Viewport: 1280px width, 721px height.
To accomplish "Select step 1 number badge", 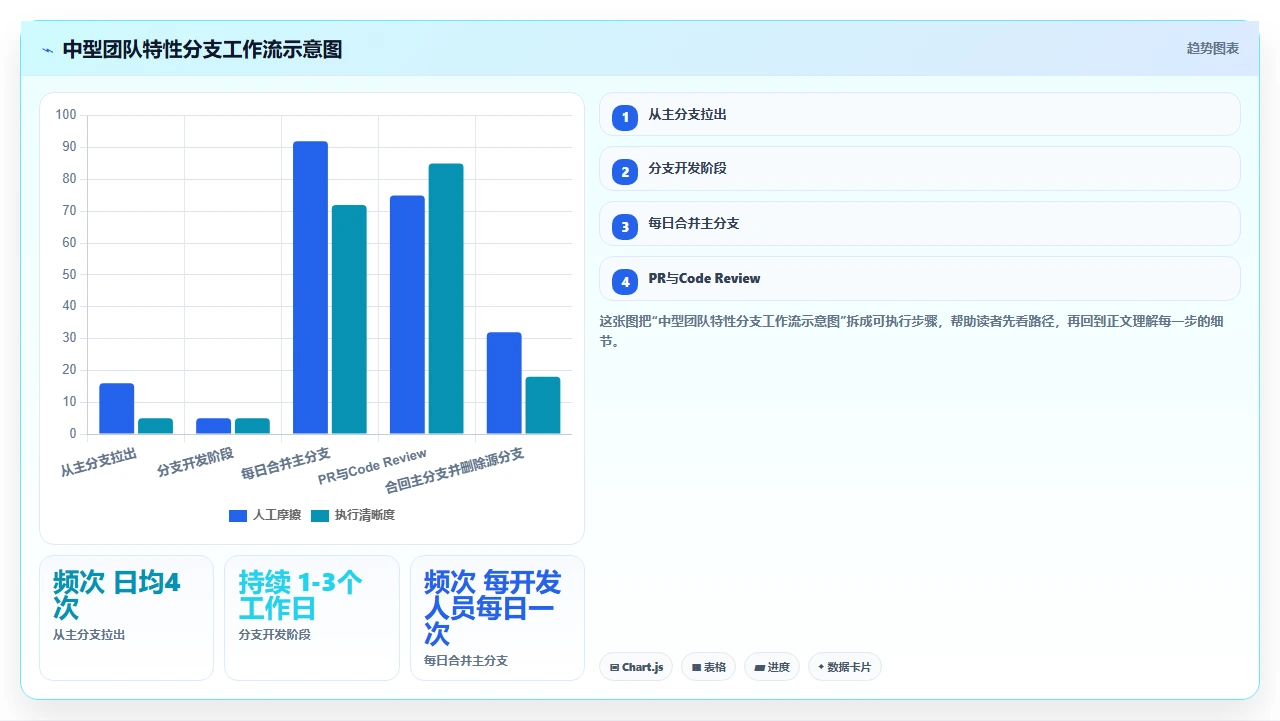I will [x=625, y=117].
